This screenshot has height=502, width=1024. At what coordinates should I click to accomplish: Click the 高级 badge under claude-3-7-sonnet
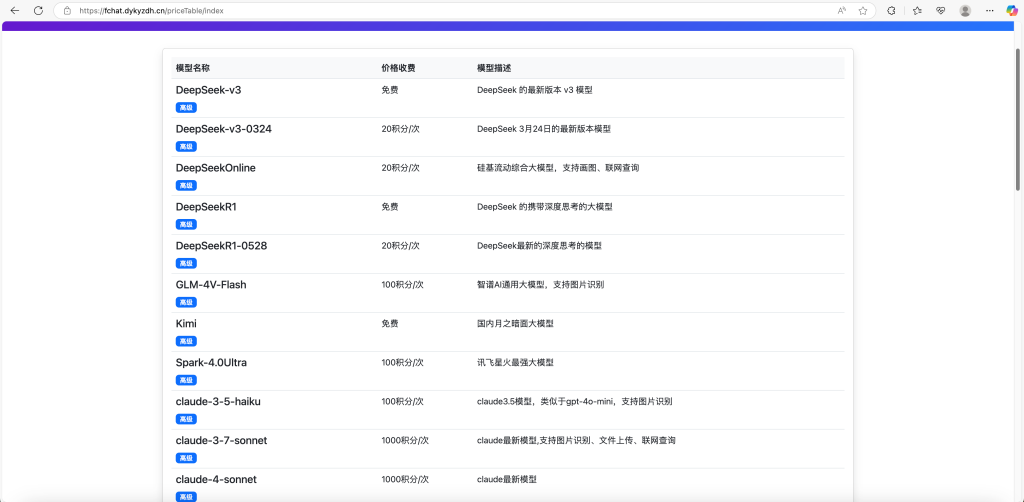186,458
